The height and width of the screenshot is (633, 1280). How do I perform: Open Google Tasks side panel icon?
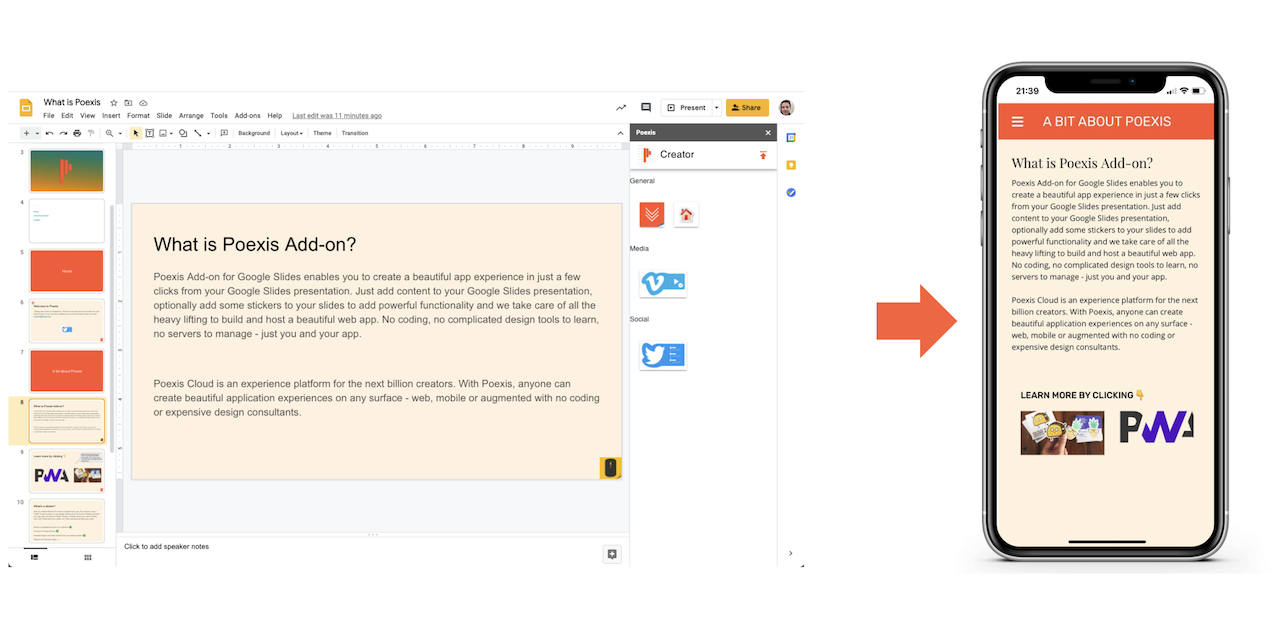point(791,192)
